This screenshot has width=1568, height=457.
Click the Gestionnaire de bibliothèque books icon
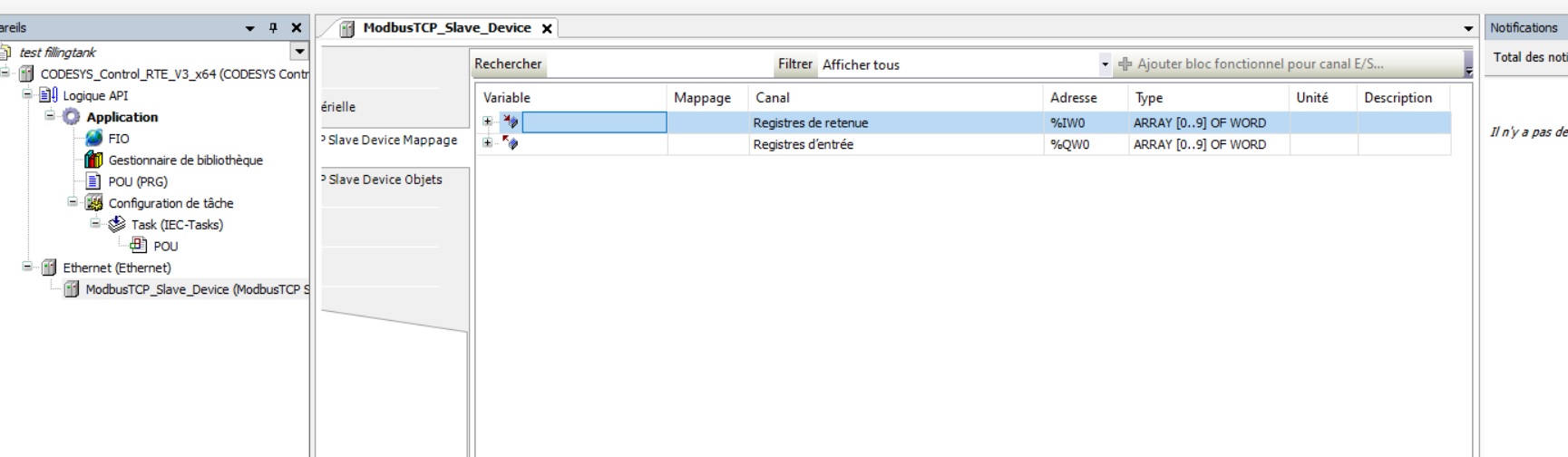coord(93,160)
